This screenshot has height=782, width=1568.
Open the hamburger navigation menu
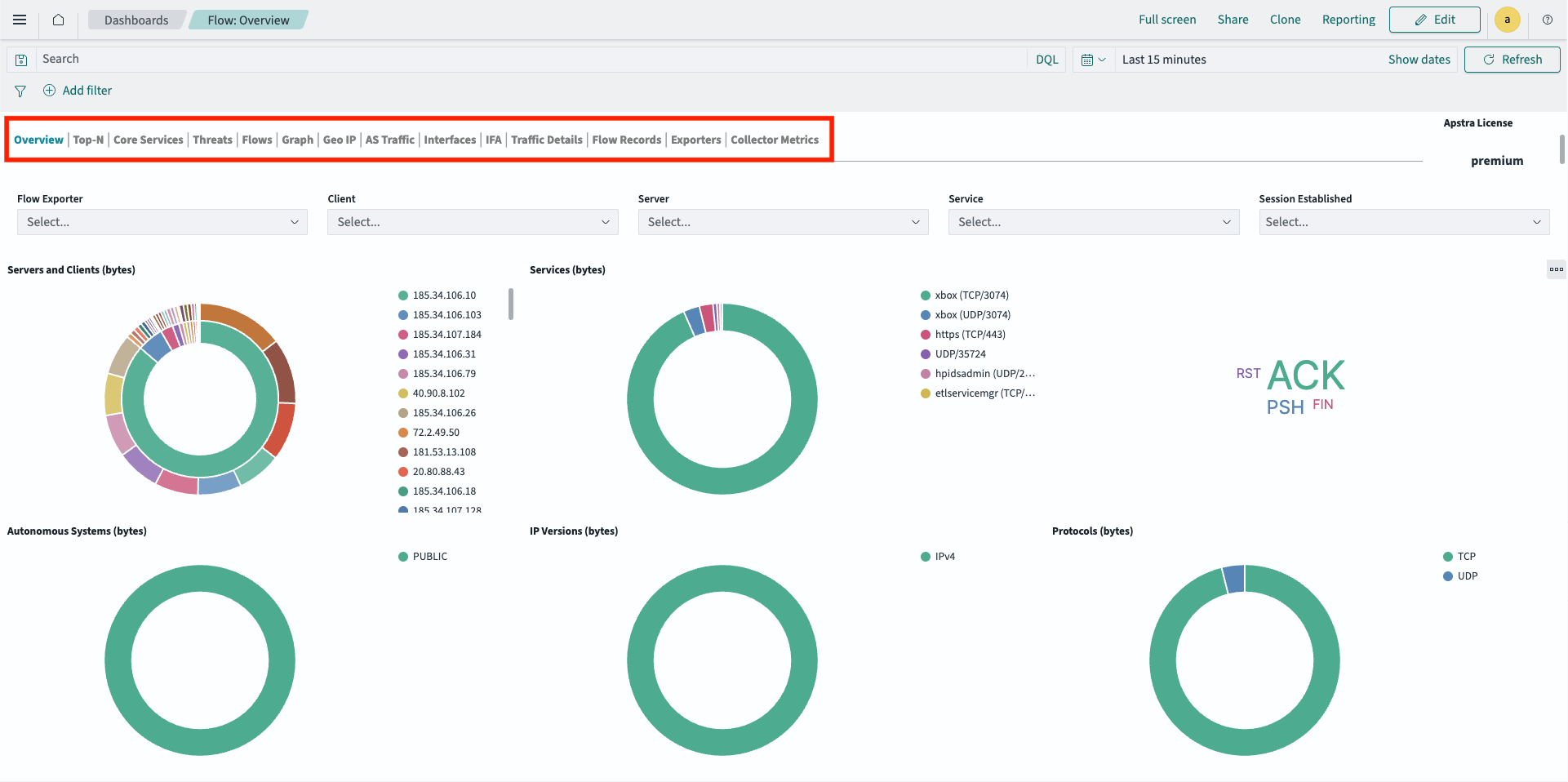(x=20, y=20)
